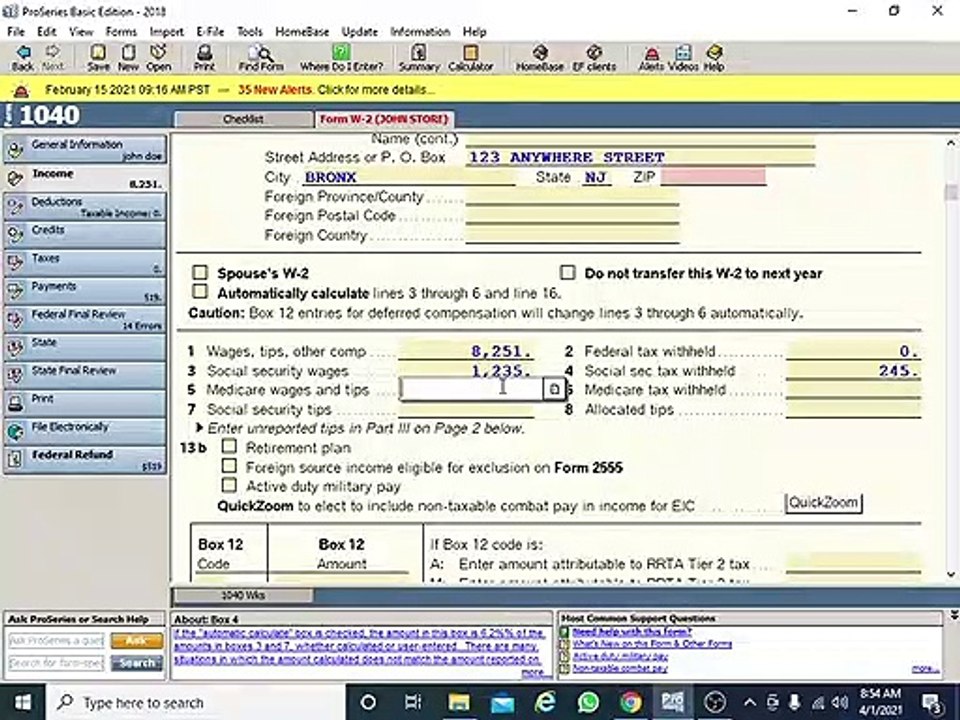960x720 pixels.
Task: Open Credits section in sidebar
Action: [85, 234]
